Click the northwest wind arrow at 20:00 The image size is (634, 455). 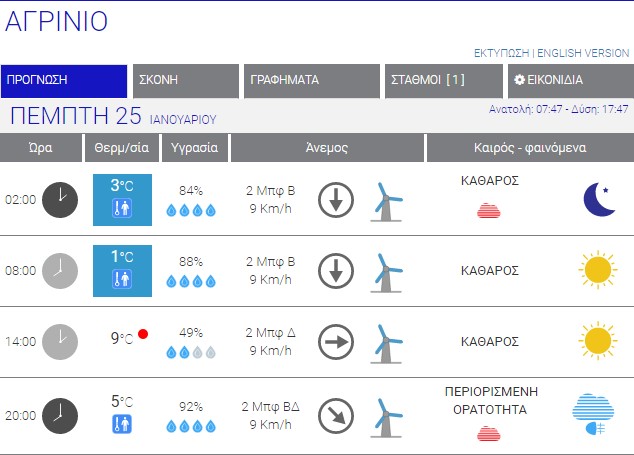[336, 414]
